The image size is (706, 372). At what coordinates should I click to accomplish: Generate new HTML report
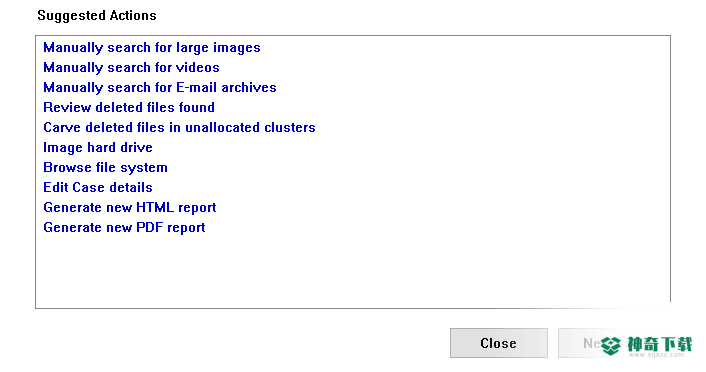(x=130, y=208)
